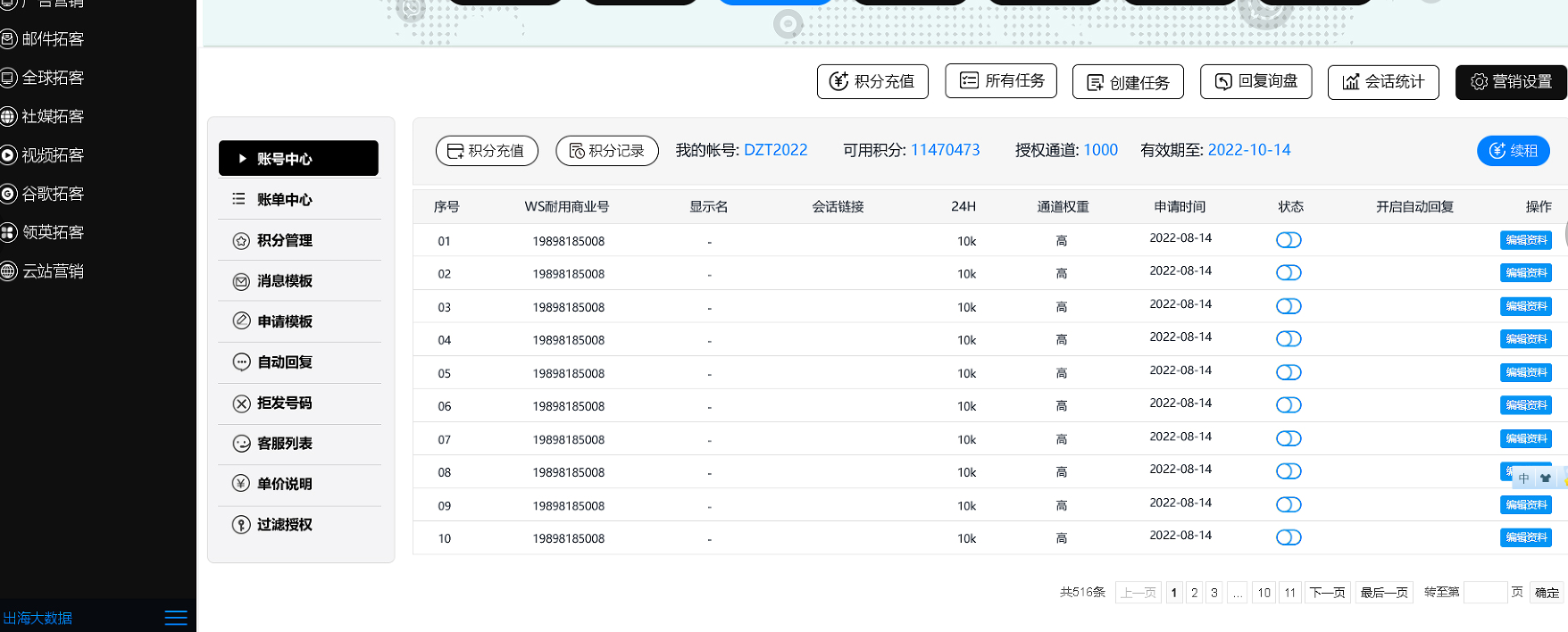Toggle the status switch for row 10
This screenshot has height=632, width=1568.
1289,537
